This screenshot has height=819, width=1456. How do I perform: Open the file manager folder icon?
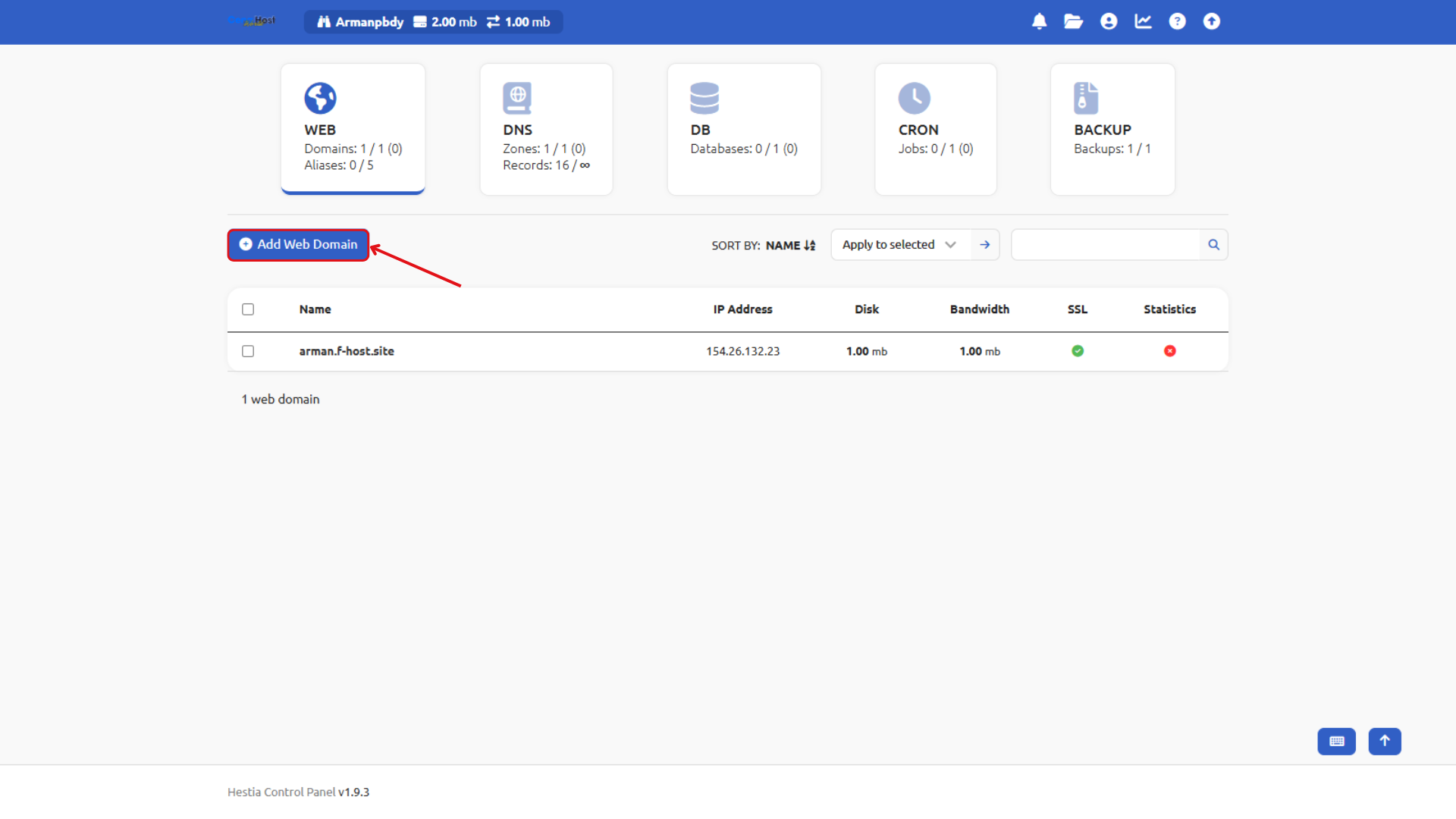(1073, 21)
